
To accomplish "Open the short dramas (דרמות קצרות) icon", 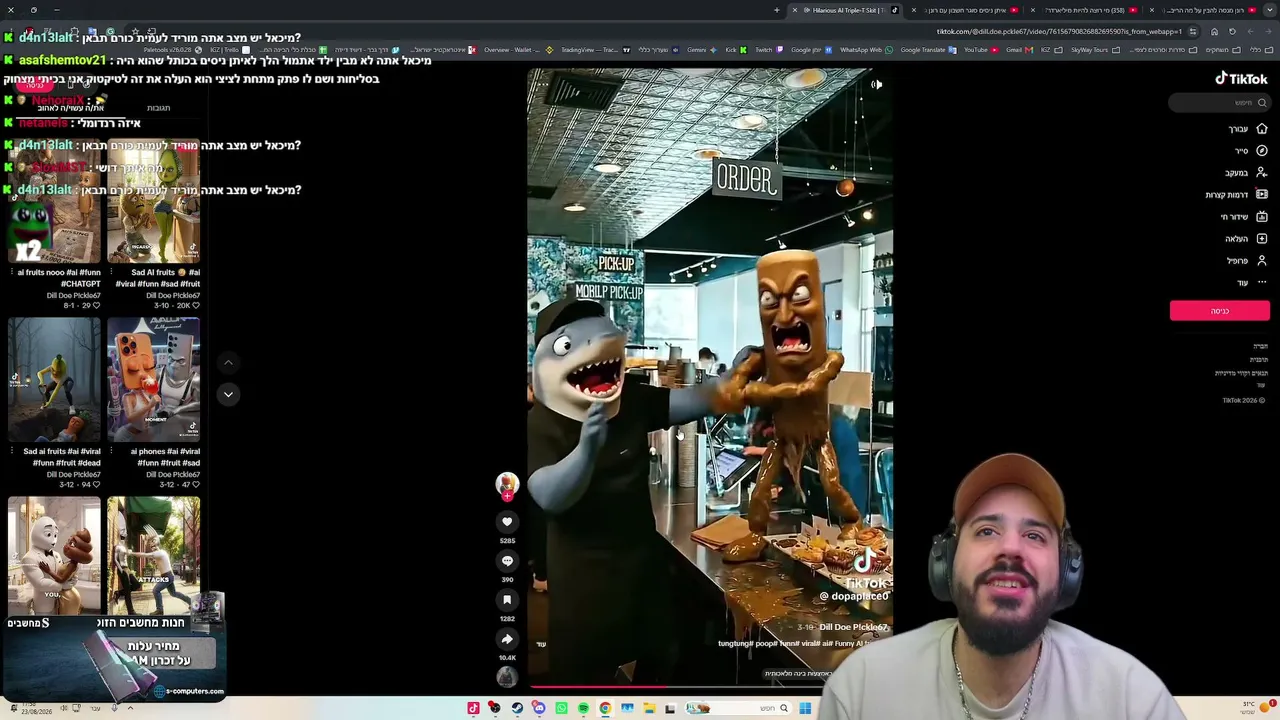I will (1261, 195).
